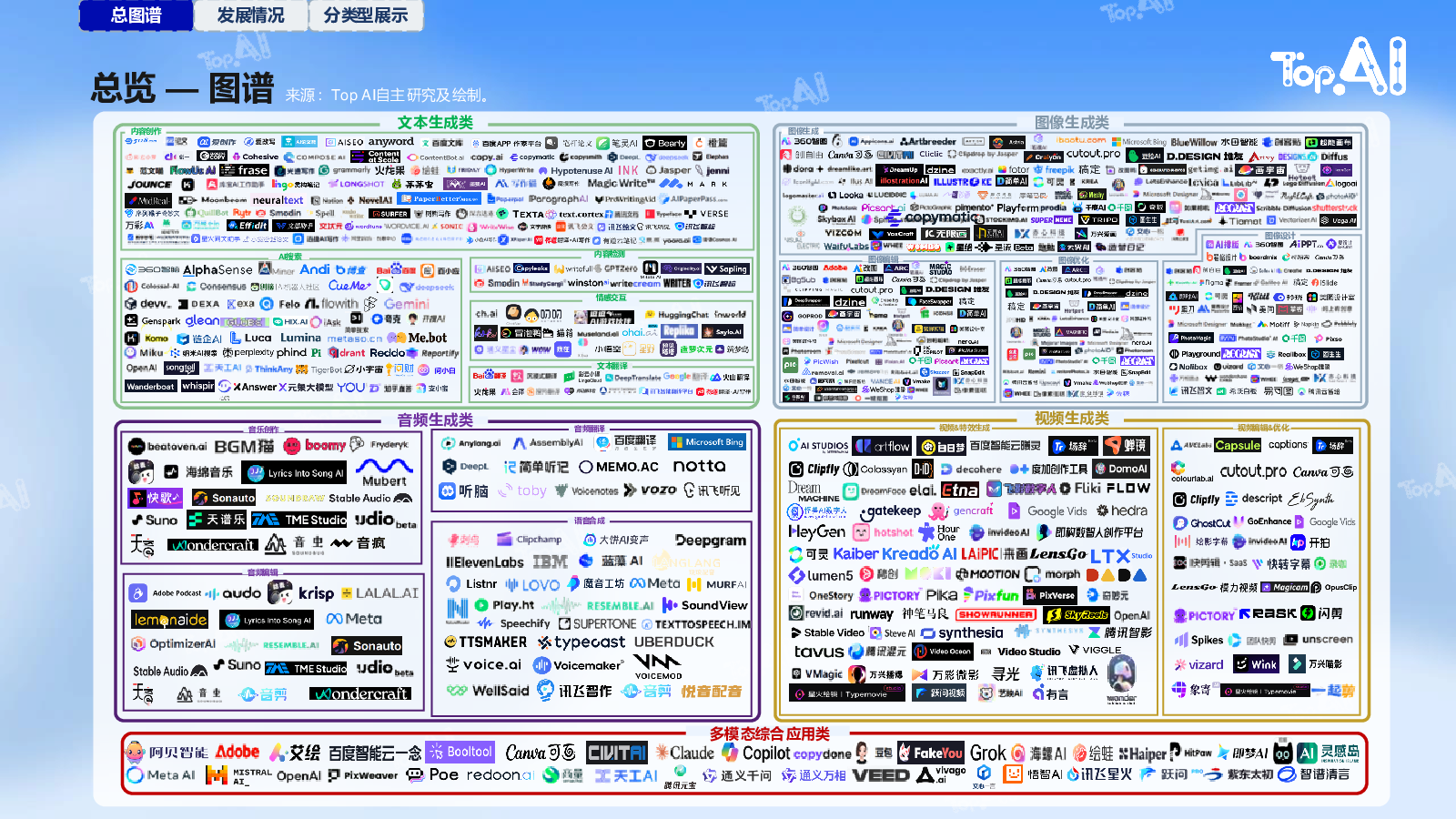Click the Kaiber logo
The height and width of the screenshot is (819, 1456).
pos(856,553)
